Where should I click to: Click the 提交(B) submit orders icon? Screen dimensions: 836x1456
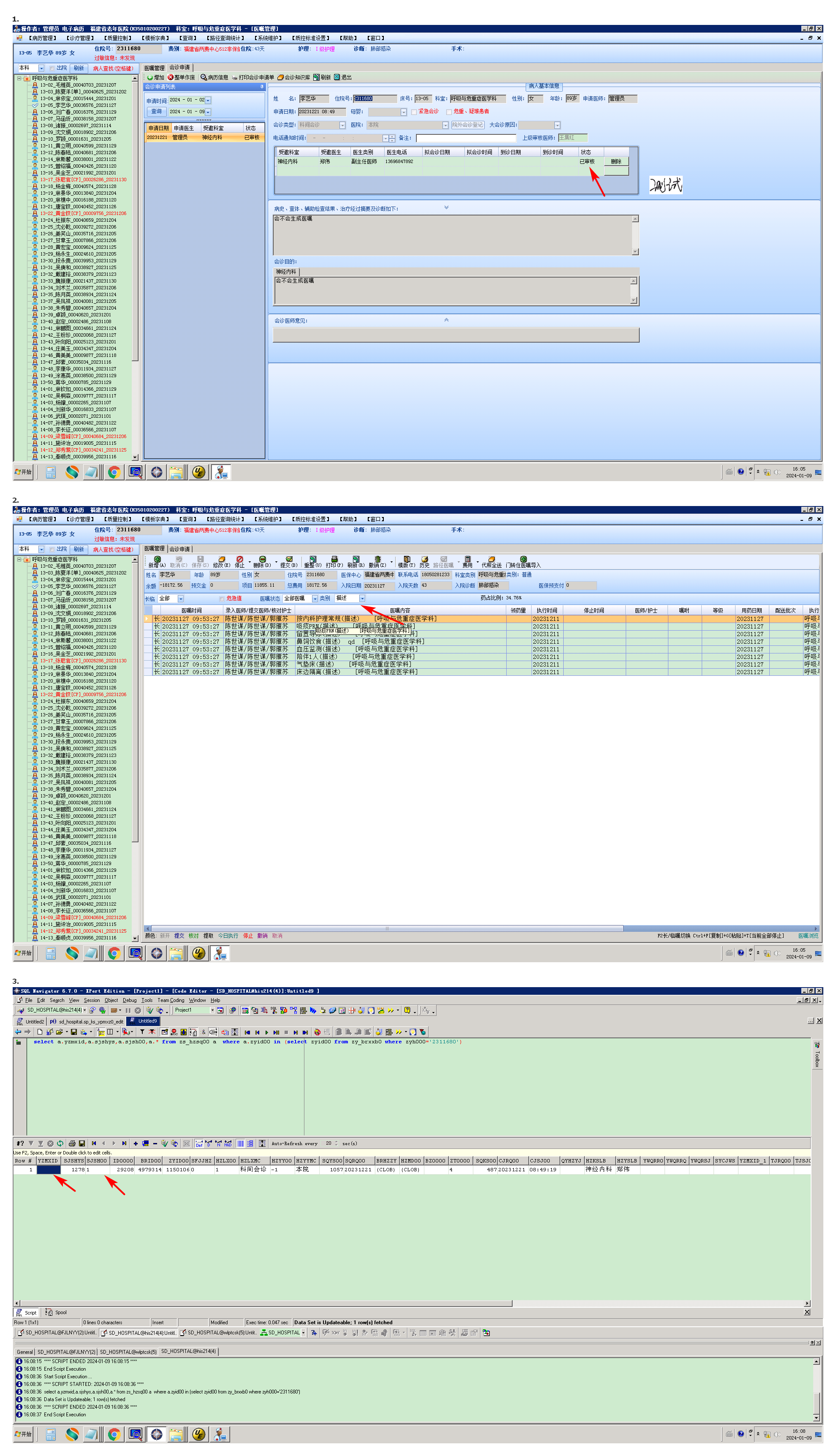[x=289, y=559]
